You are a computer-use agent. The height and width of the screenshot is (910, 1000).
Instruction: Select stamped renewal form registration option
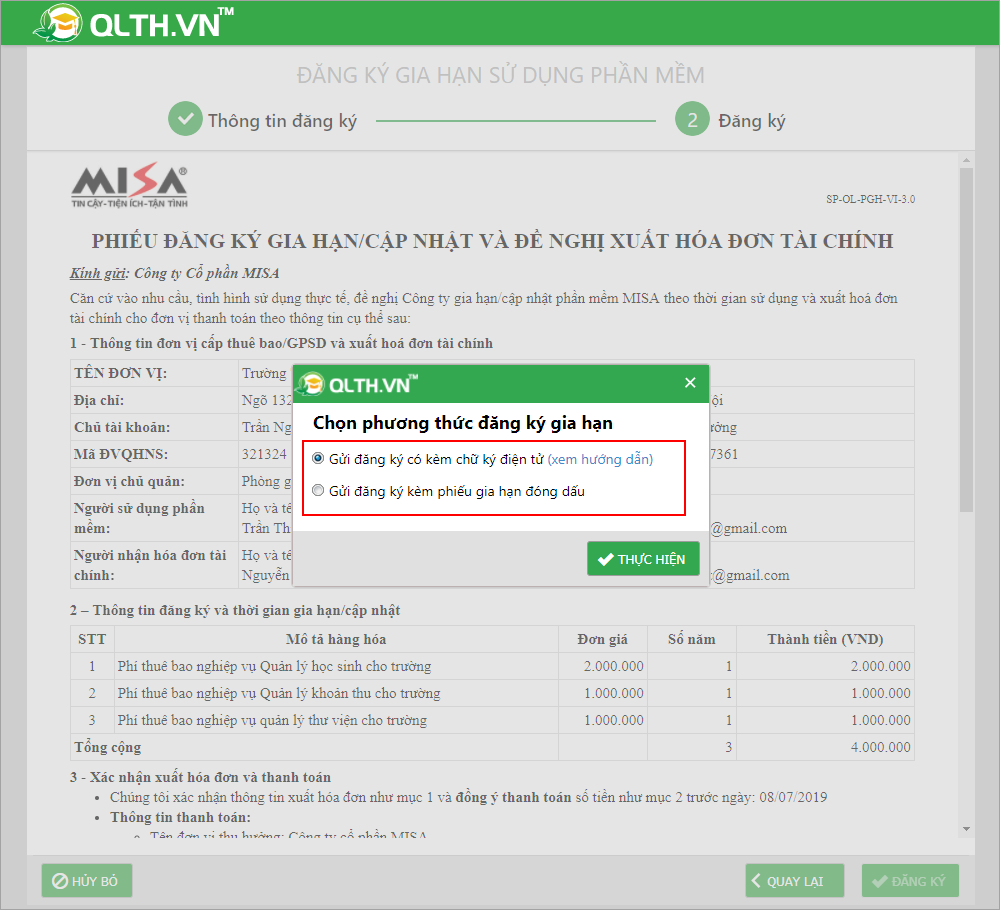click(x=318, y=490)
